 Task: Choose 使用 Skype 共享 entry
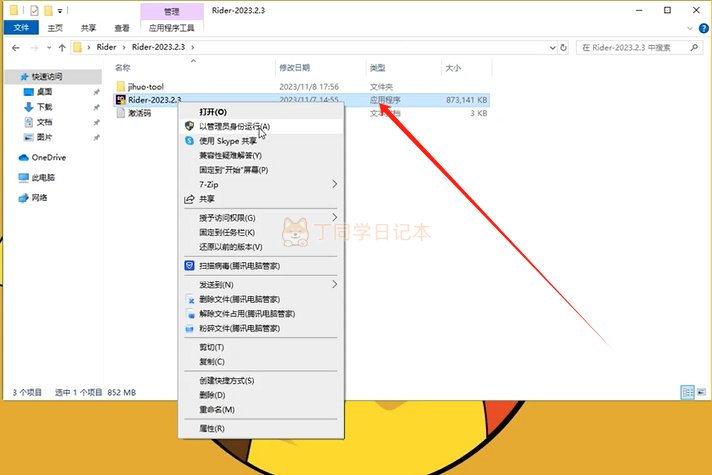pos(261,141)
